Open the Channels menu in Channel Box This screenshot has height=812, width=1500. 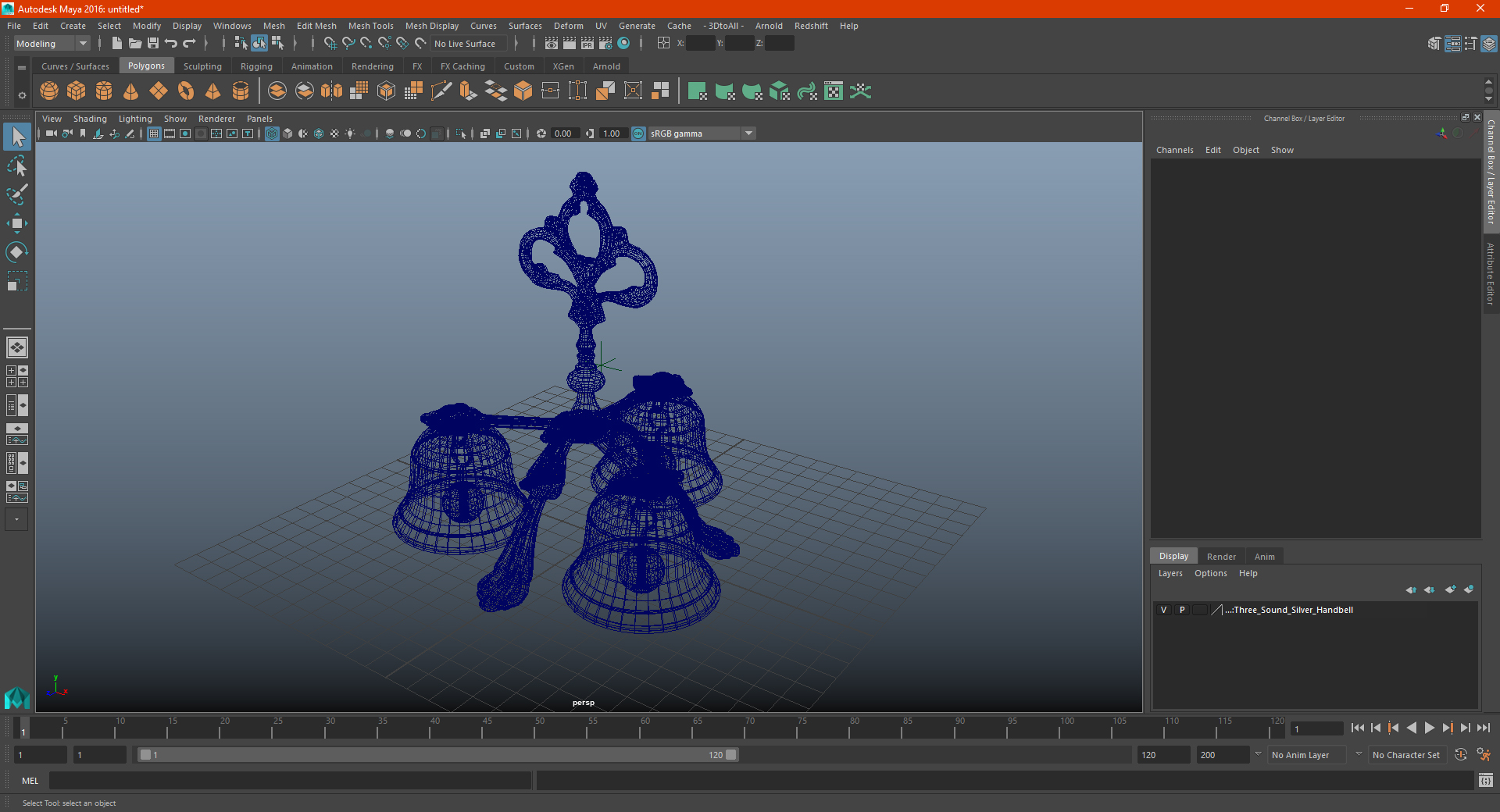tap(1174, 150)
